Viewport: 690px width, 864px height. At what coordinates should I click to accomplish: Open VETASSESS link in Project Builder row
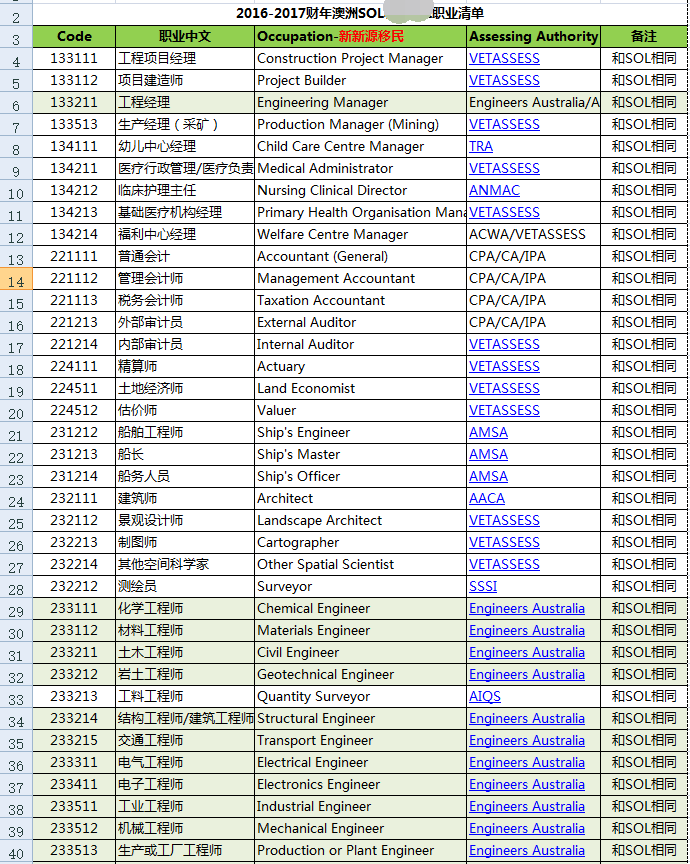click(504, 80)
